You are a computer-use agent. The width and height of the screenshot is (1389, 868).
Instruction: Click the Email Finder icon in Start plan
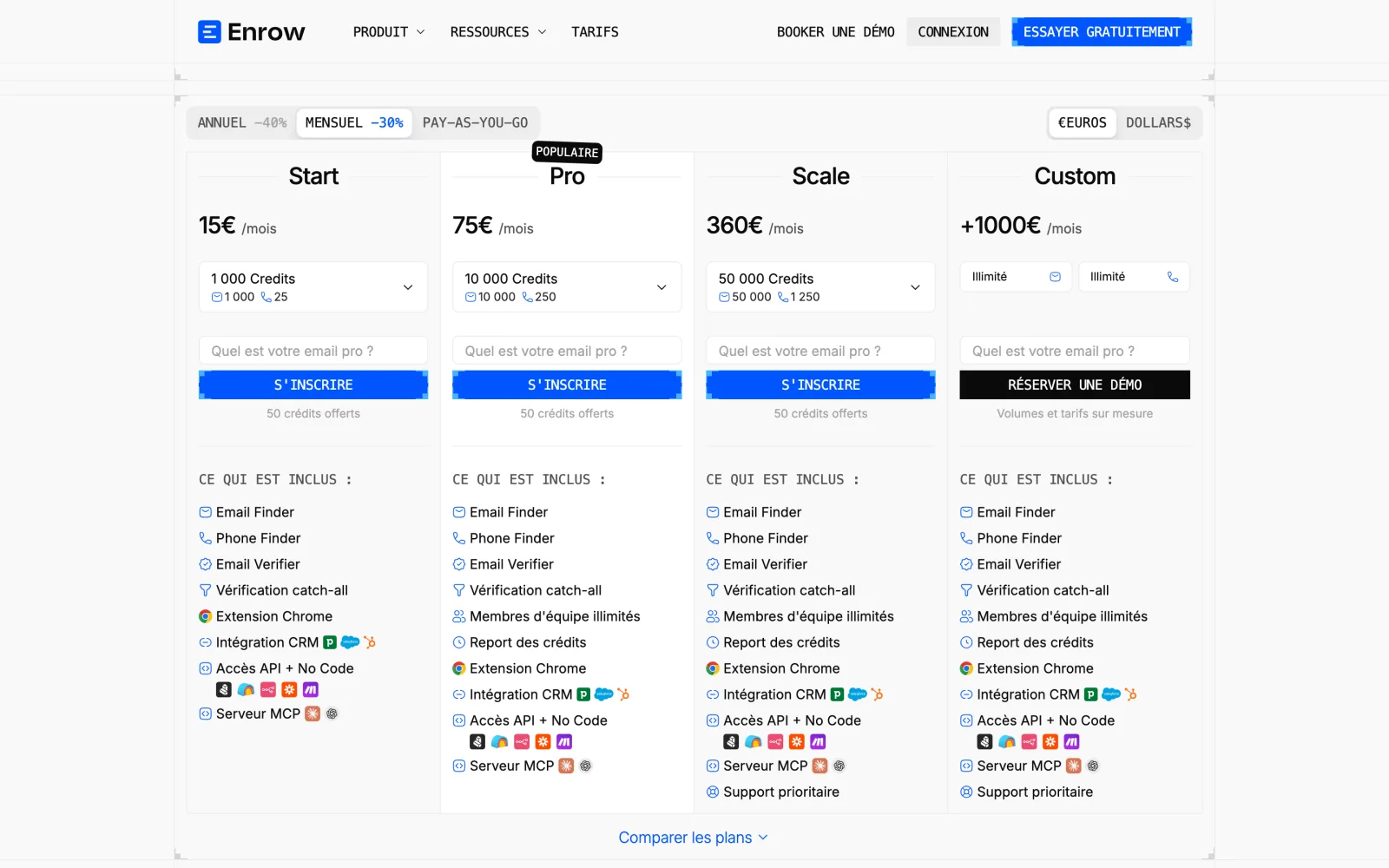tap(206, 512)
